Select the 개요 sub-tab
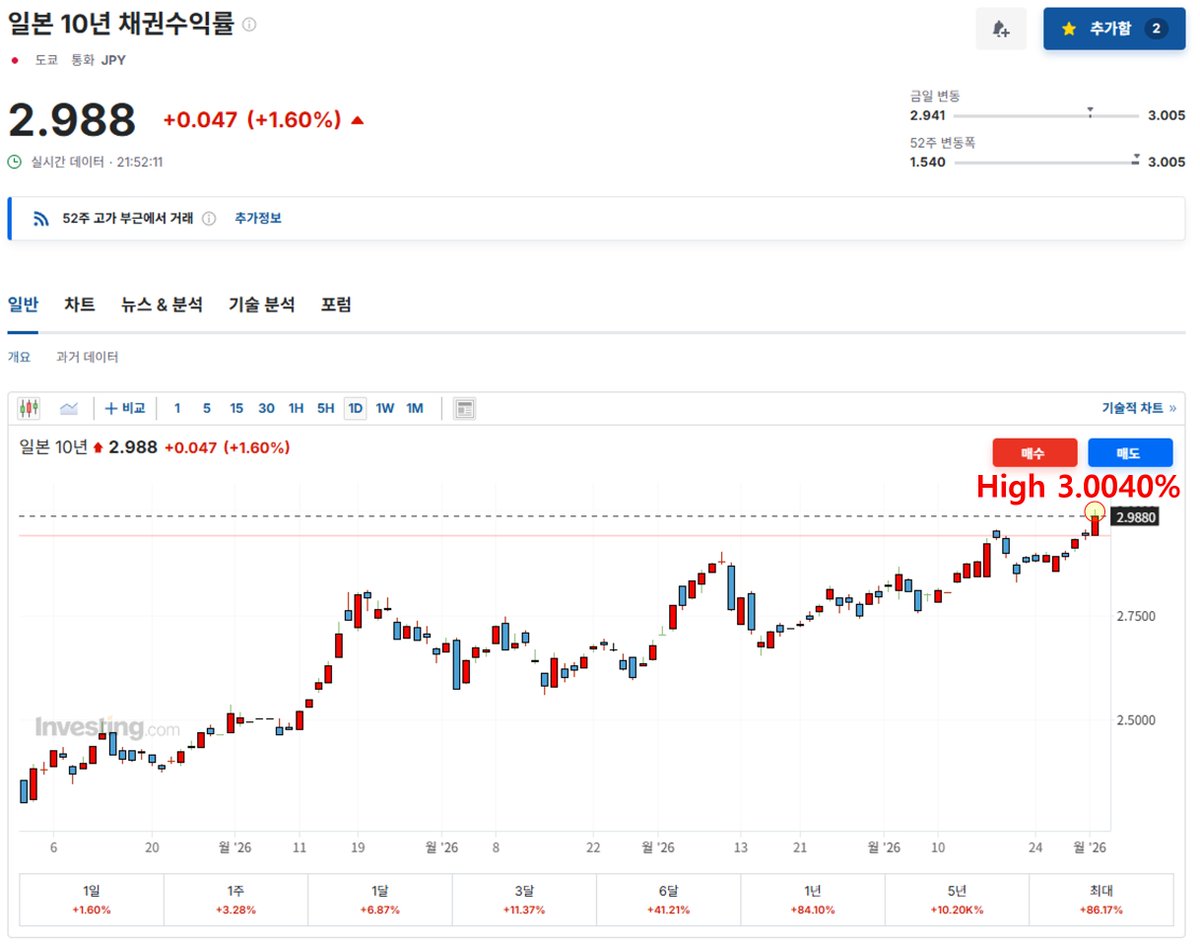This screenshot has height=947, width=1200. click(19, 357)
